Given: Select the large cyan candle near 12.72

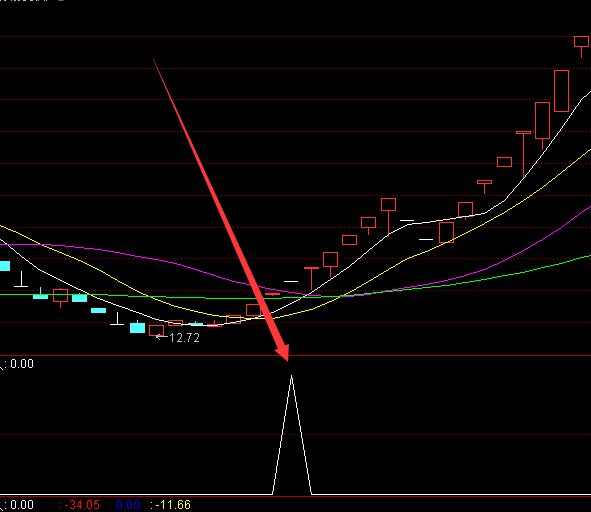Looking at the screenshot, I should pyautogui.click(x=137, y=327).
